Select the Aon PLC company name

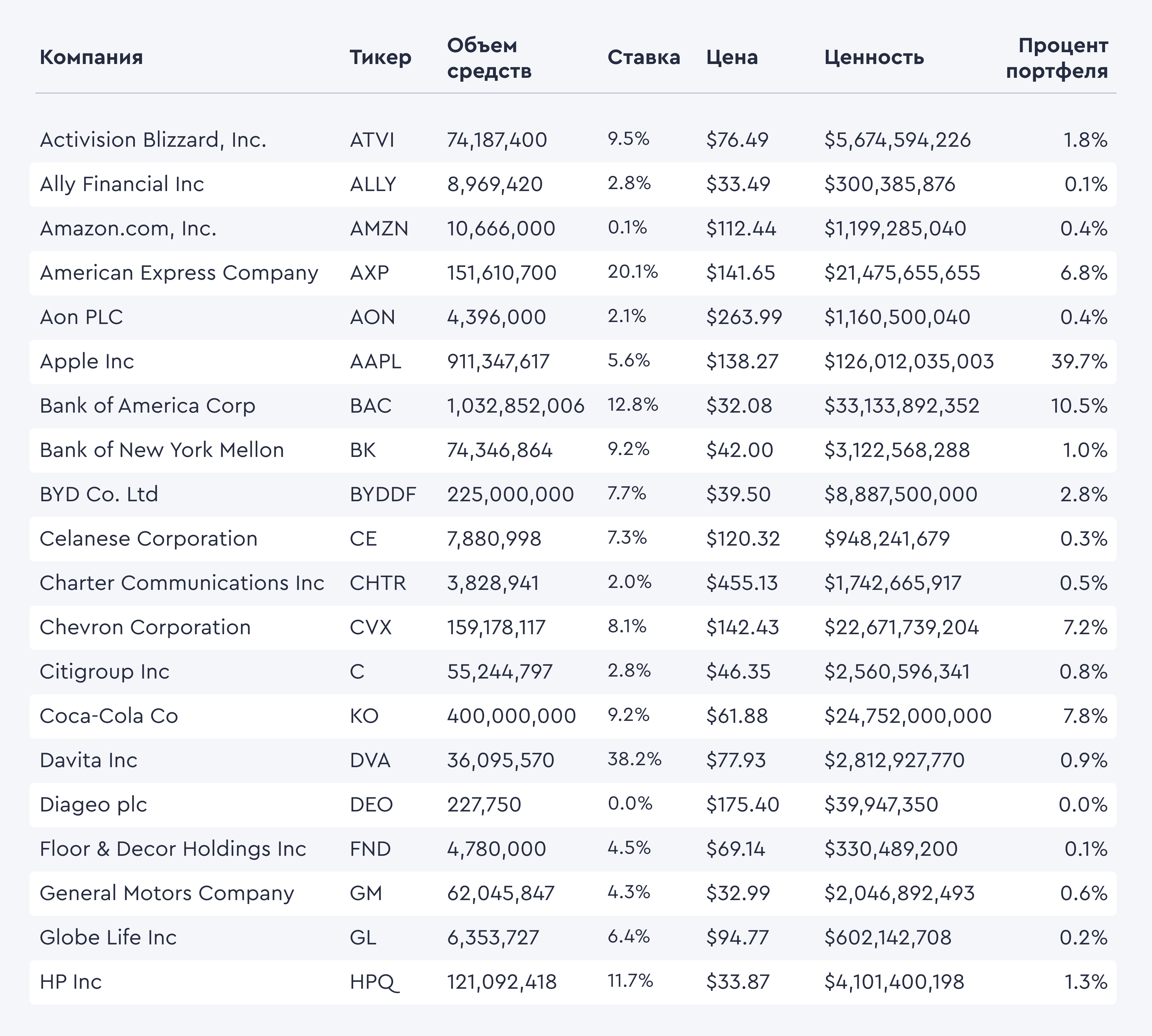click(81, 317)
